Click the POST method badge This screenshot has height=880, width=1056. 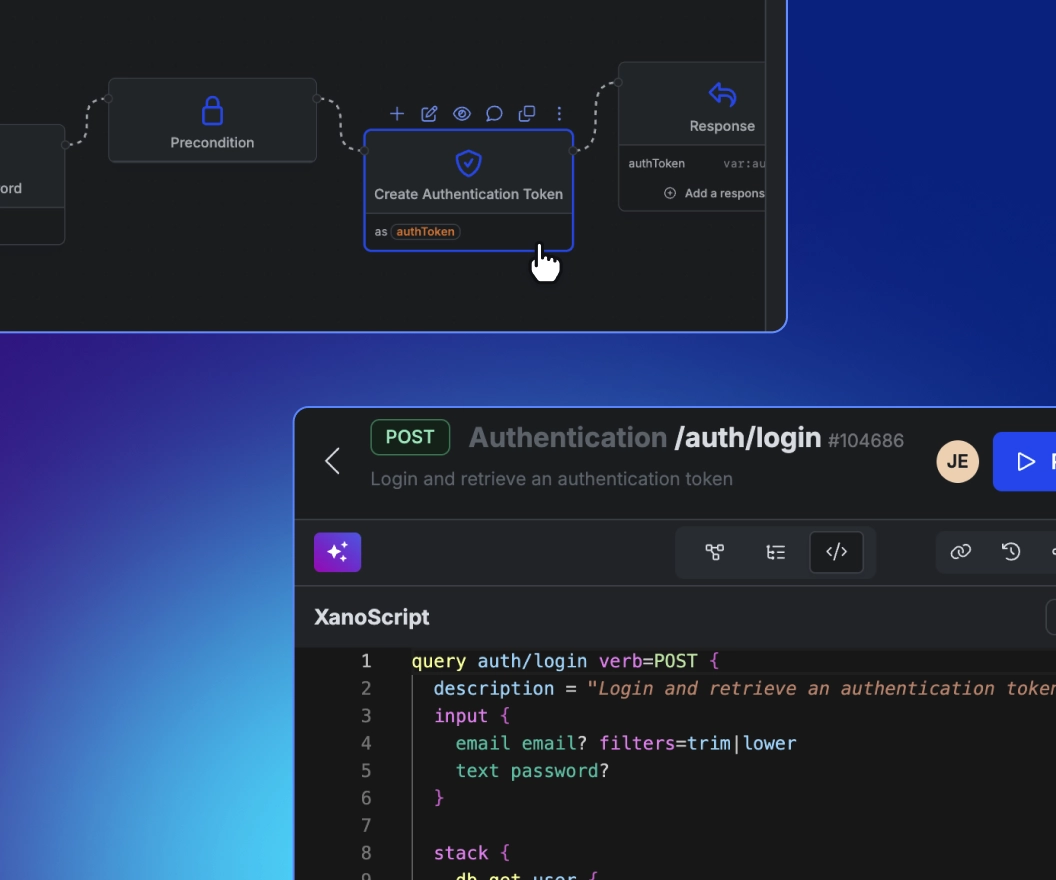[x=410, y=437]
